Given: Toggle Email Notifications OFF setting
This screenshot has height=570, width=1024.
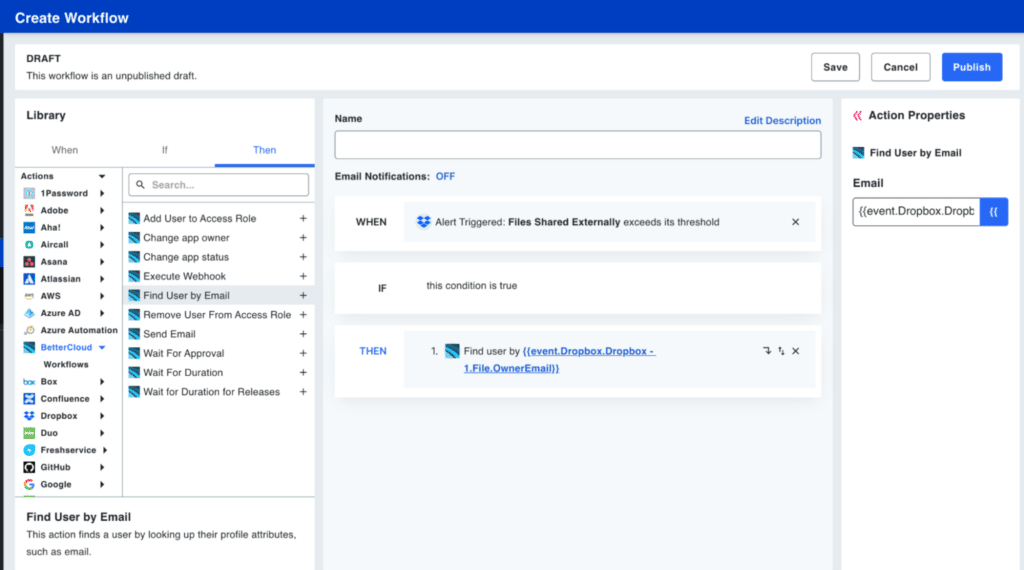Looking at the screenshot, I should pos(445,176).
